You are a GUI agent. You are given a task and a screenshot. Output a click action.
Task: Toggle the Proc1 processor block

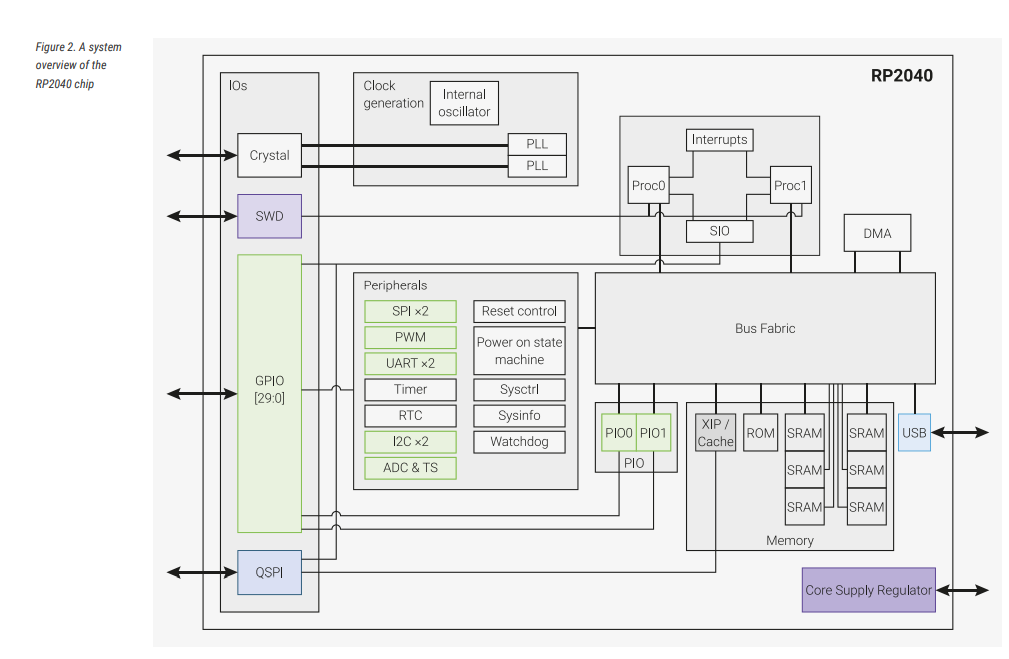click(790, 185)
